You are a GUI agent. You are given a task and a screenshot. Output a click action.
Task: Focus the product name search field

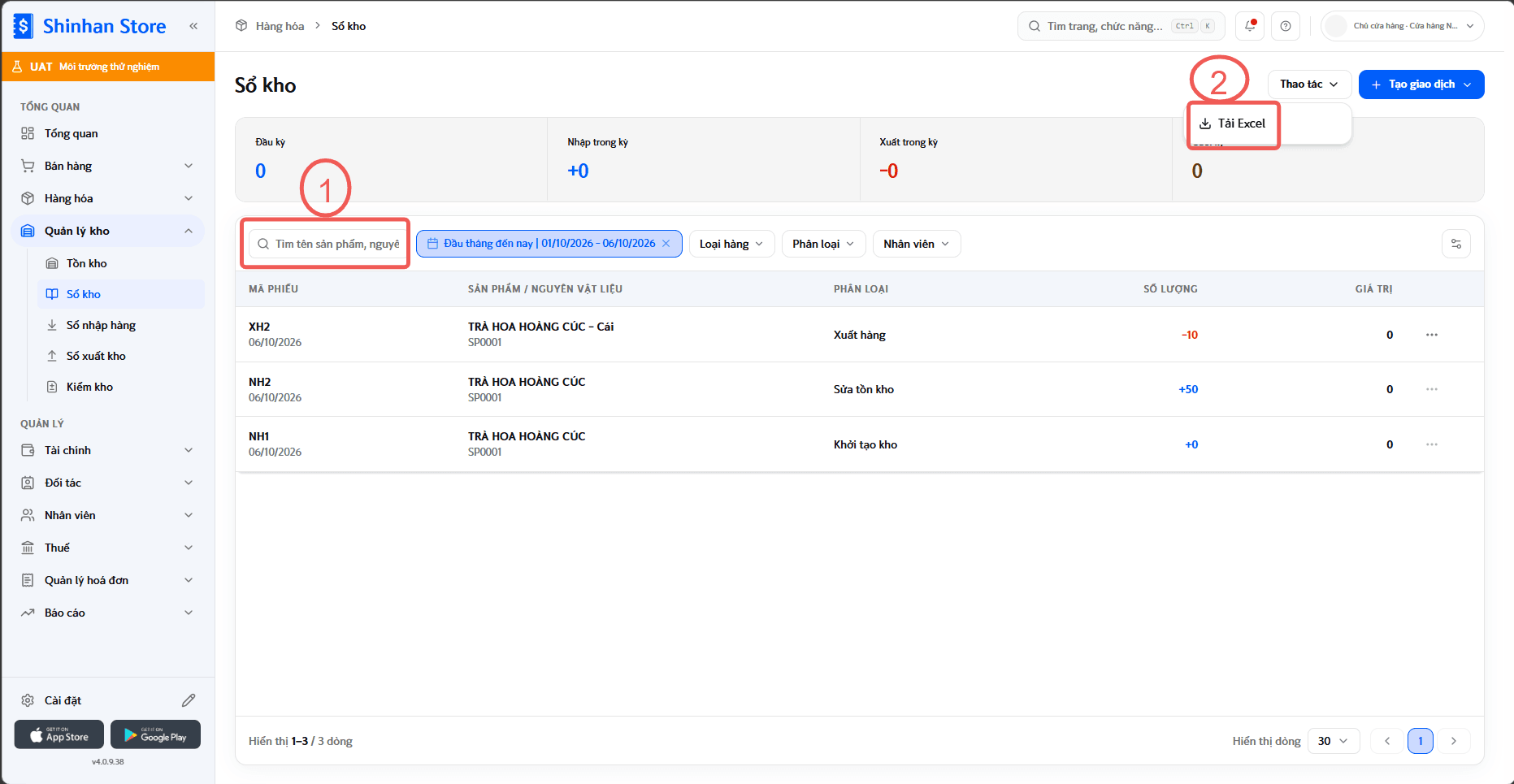[328, 244]
